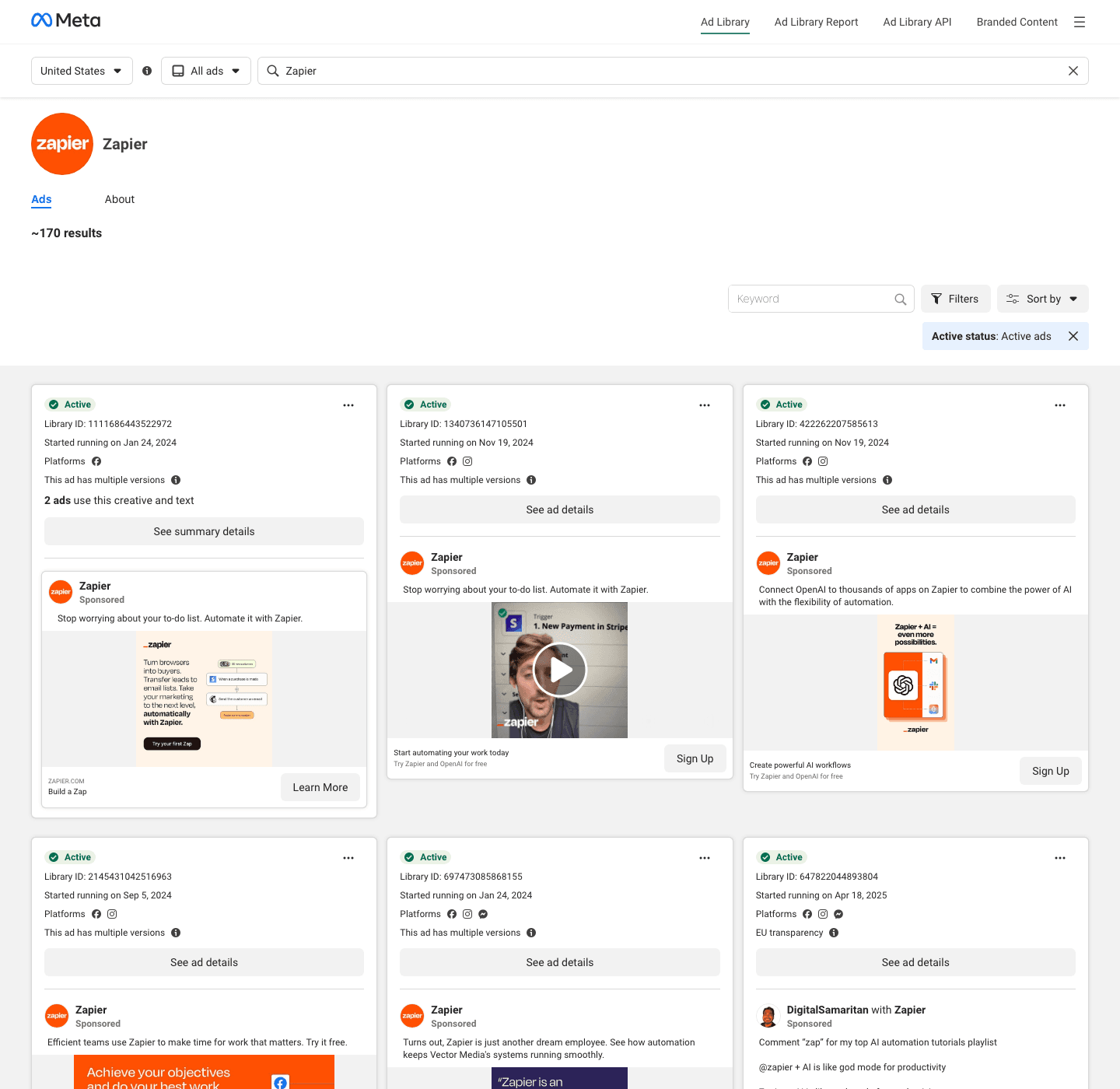This screenshot has height=1089, width=1120.
Task: Click the keyword search magnifier icon
Action: click(x=900, y=299)
